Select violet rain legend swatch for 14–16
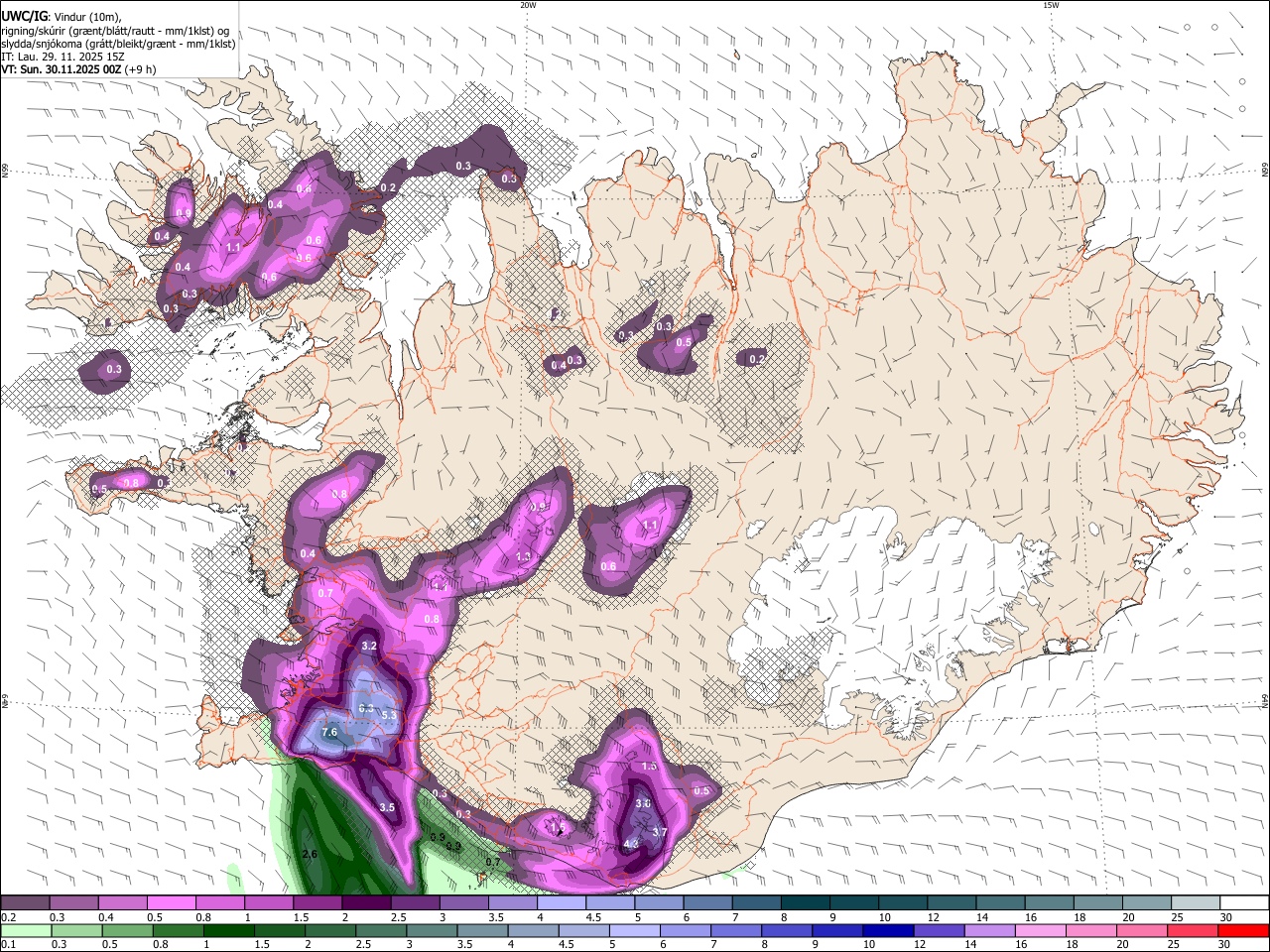 tap(992, 931)
